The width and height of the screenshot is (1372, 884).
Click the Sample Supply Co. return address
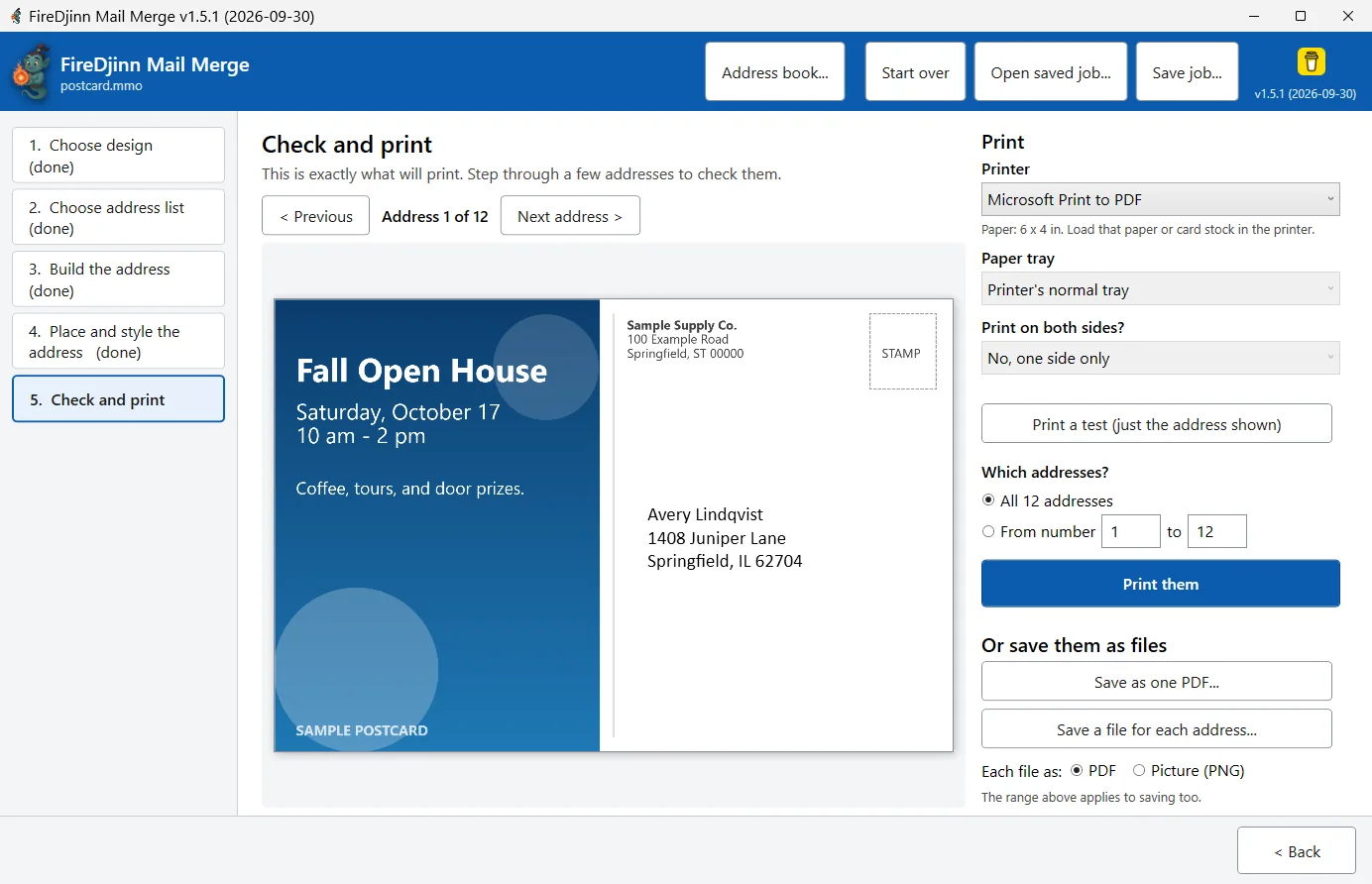(685, 339)
